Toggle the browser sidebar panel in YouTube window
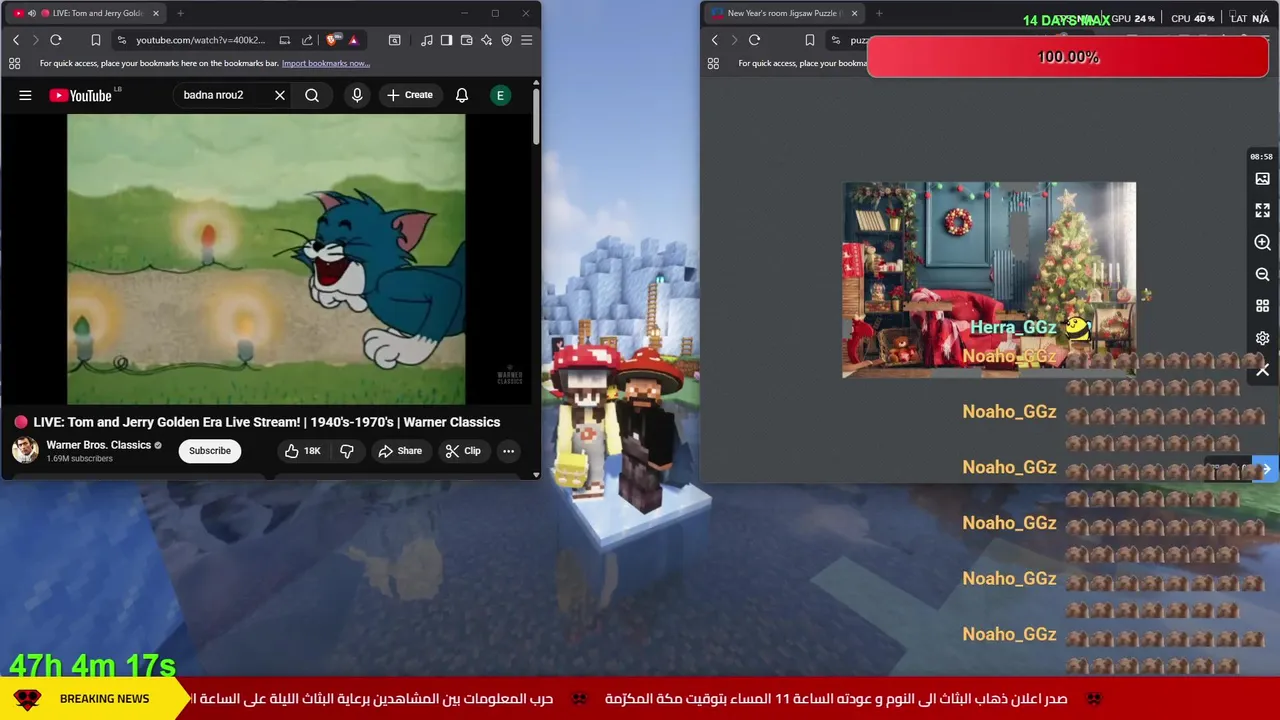This screenshot has height=720, width=1280. pyautogui.click(x=446, y=40)
